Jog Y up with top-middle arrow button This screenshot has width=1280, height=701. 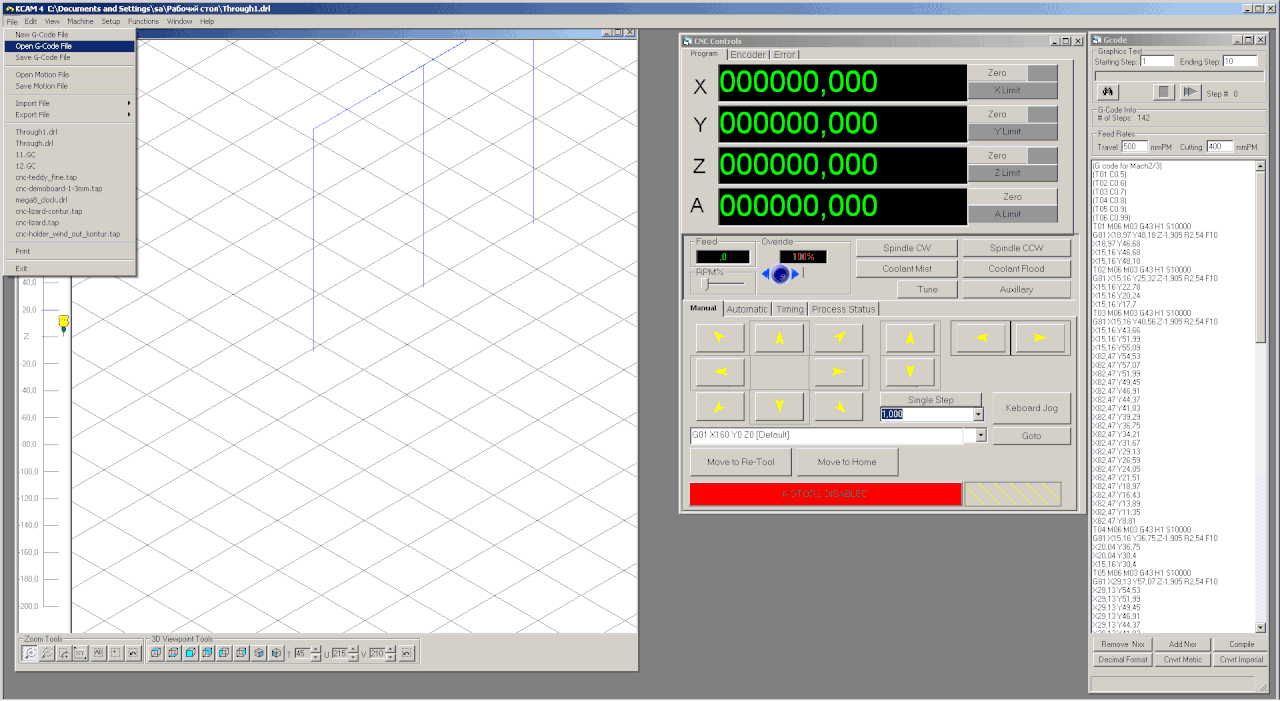(x=779, y=338)
